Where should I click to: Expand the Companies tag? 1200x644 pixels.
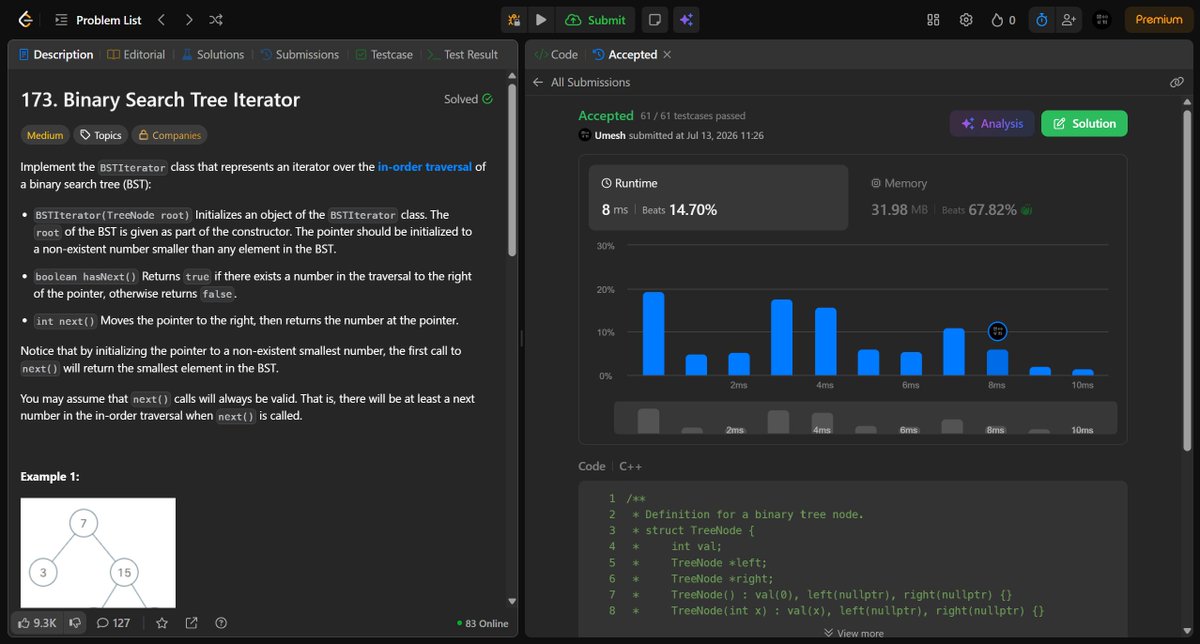click(171, 135)
